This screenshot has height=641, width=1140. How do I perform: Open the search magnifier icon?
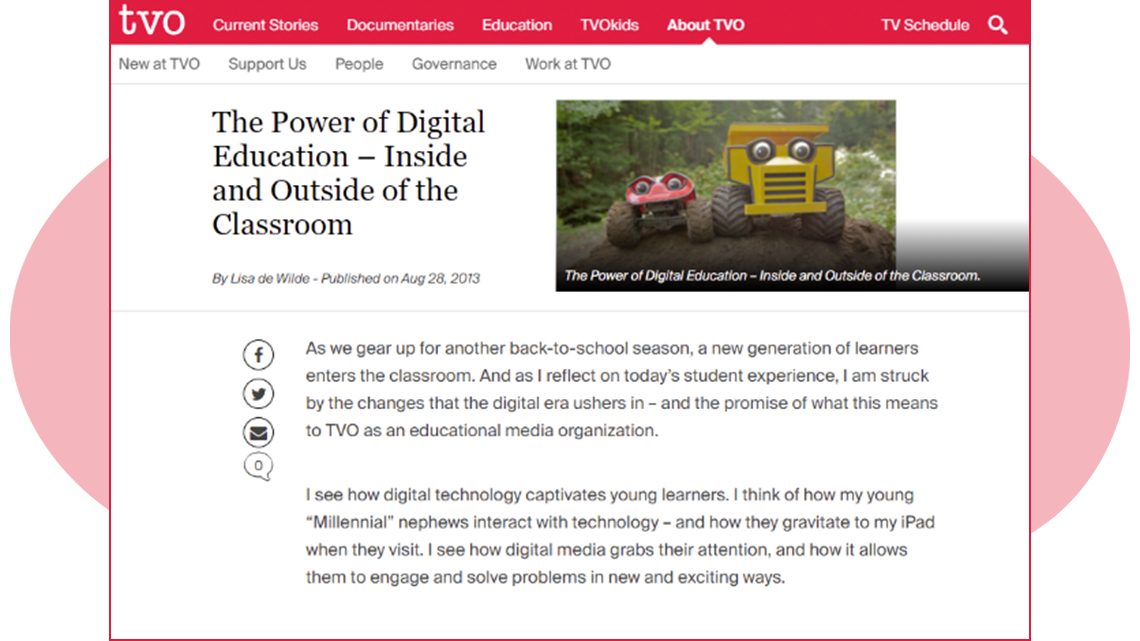point(998,25)
